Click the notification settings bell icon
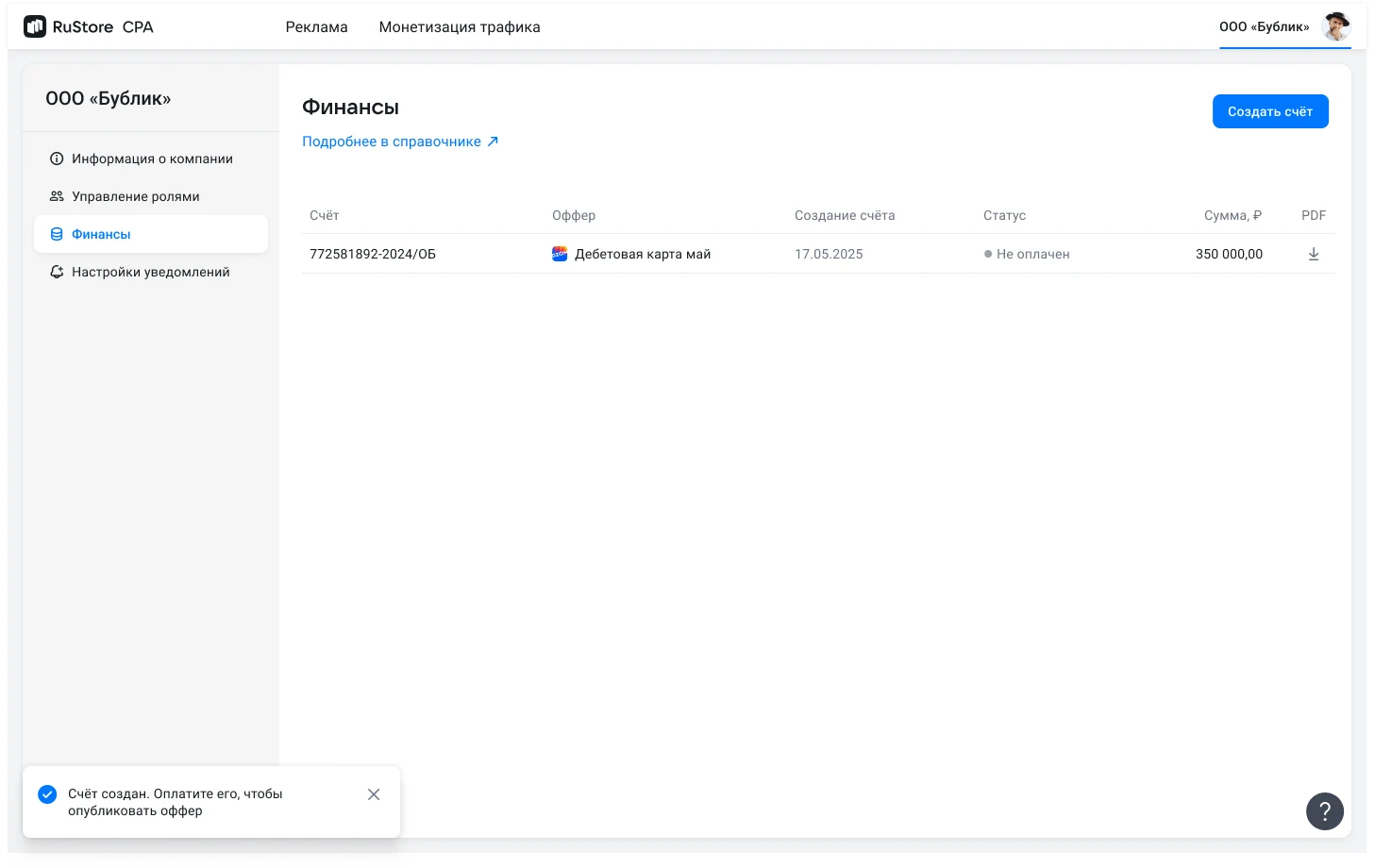 coord(57,272)
